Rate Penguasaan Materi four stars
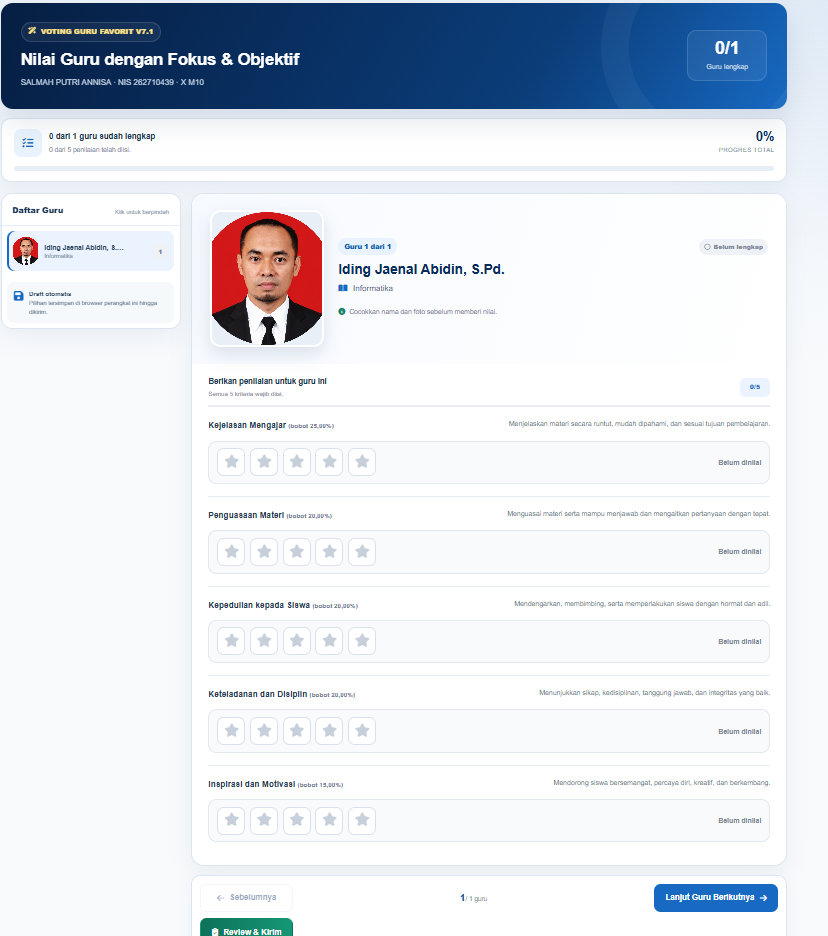Screen dimensions: 828x936 (x=329, y=552)
